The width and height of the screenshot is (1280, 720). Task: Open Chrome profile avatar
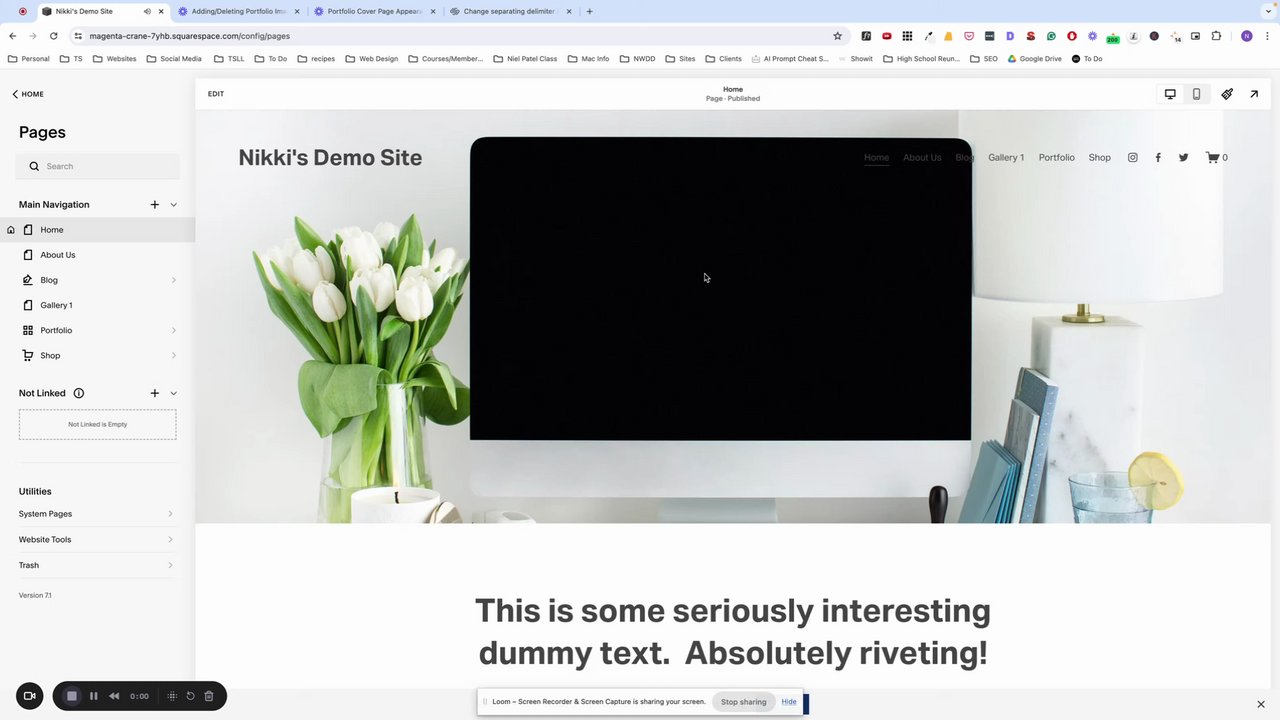tap(1246, 36)
